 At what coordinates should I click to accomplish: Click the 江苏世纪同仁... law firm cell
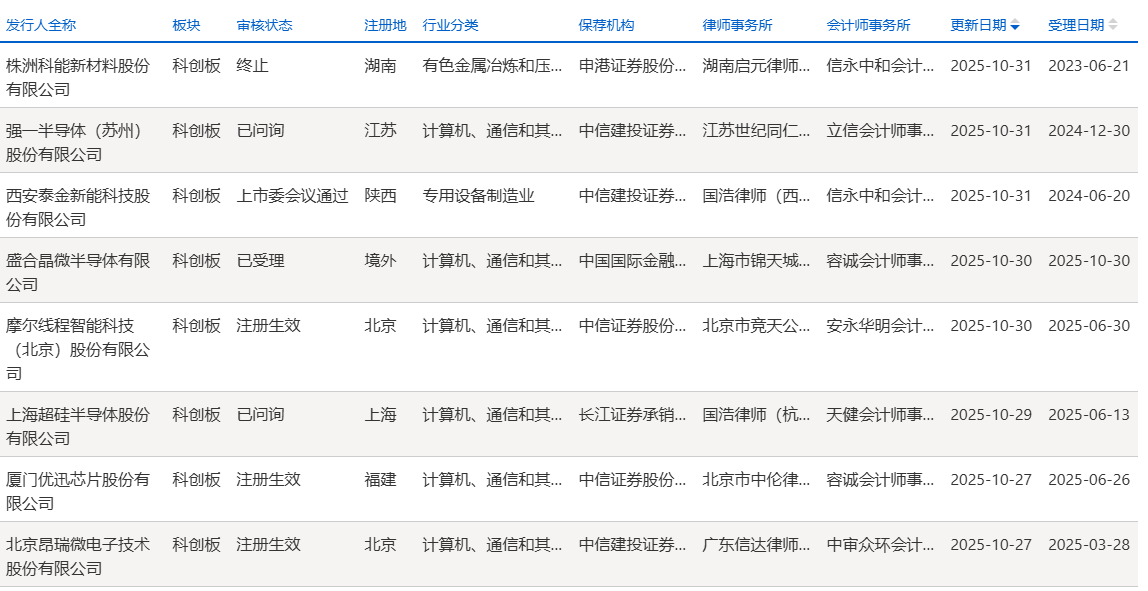coord(756,131)
